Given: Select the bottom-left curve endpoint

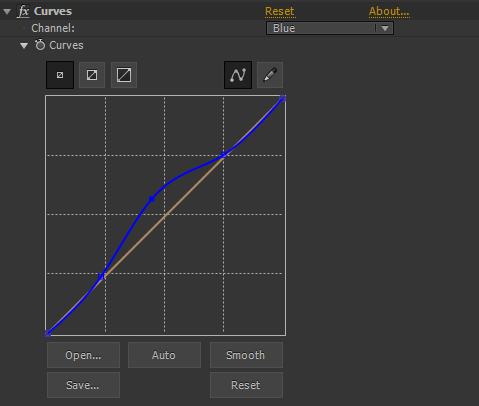Looking at the screenshot, I should point(48,333).
